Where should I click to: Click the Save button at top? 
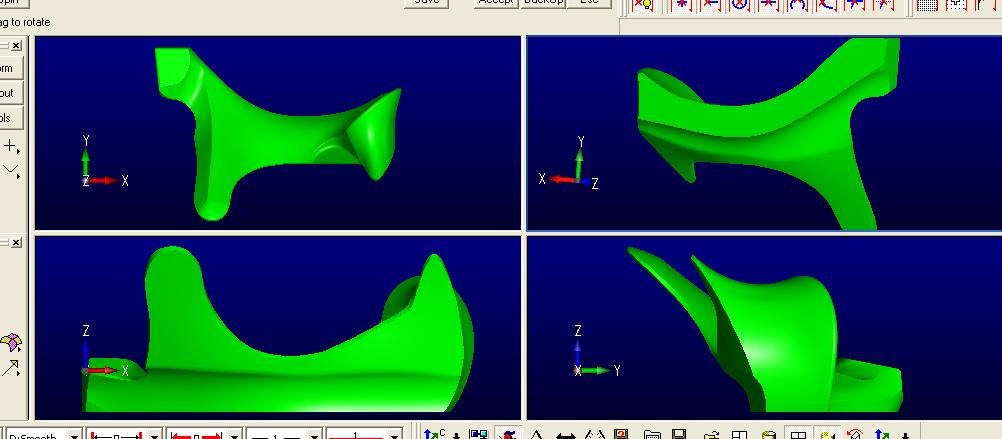click(426, 3)
